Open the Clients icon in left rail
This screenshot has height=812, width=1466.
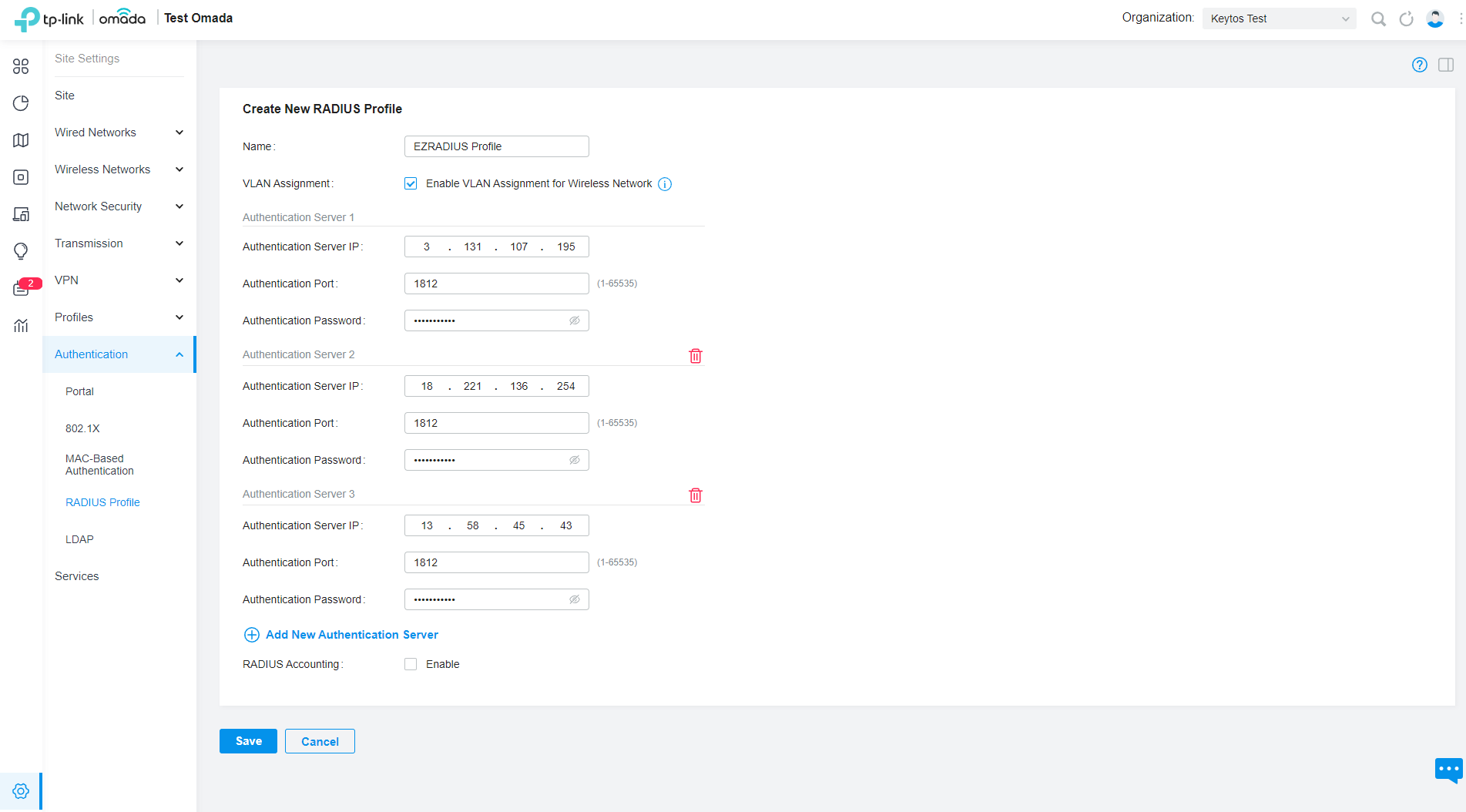[21, 214]
